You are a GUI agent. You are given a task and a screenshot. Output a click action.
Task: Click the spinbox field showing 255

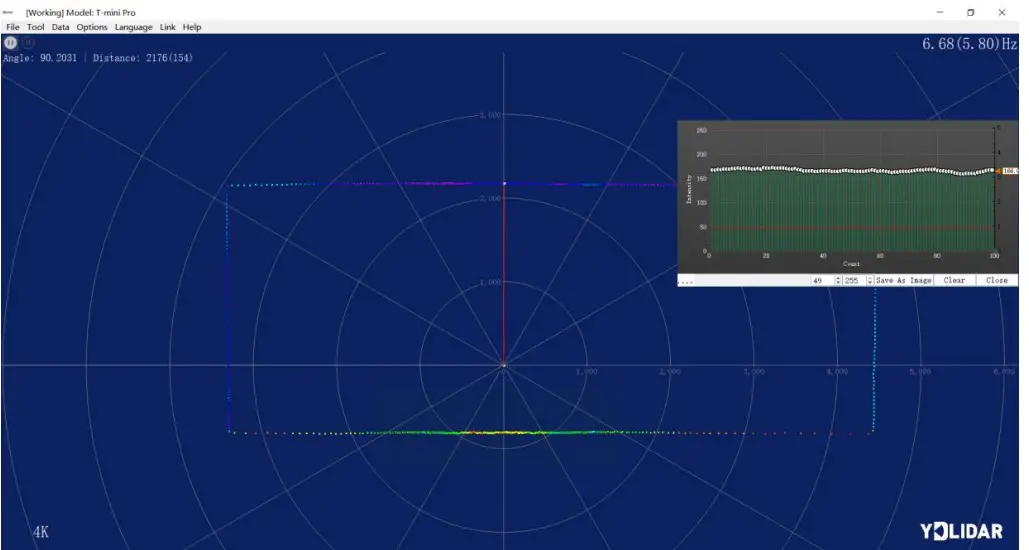pos(854,280)
